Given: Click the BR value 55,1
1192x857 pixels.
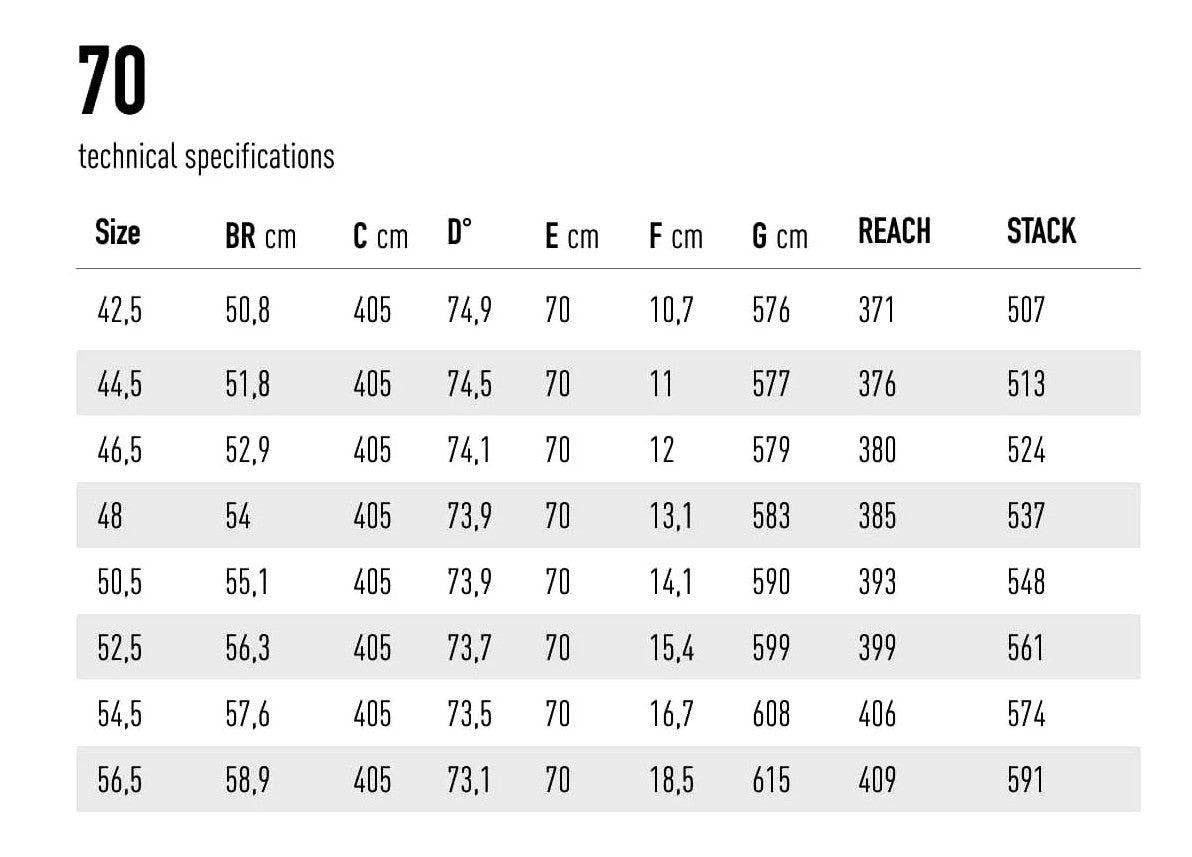Looking at the screenshot, I should point(247,582).
